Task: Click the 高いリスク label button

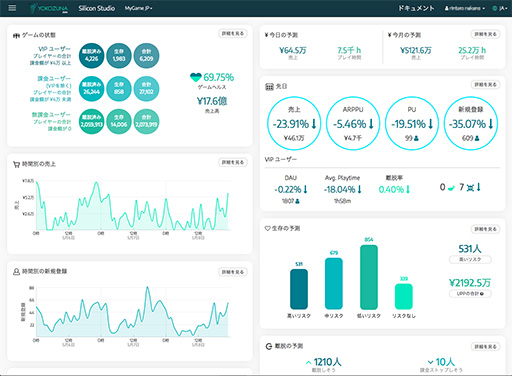Action: [470, 259]
